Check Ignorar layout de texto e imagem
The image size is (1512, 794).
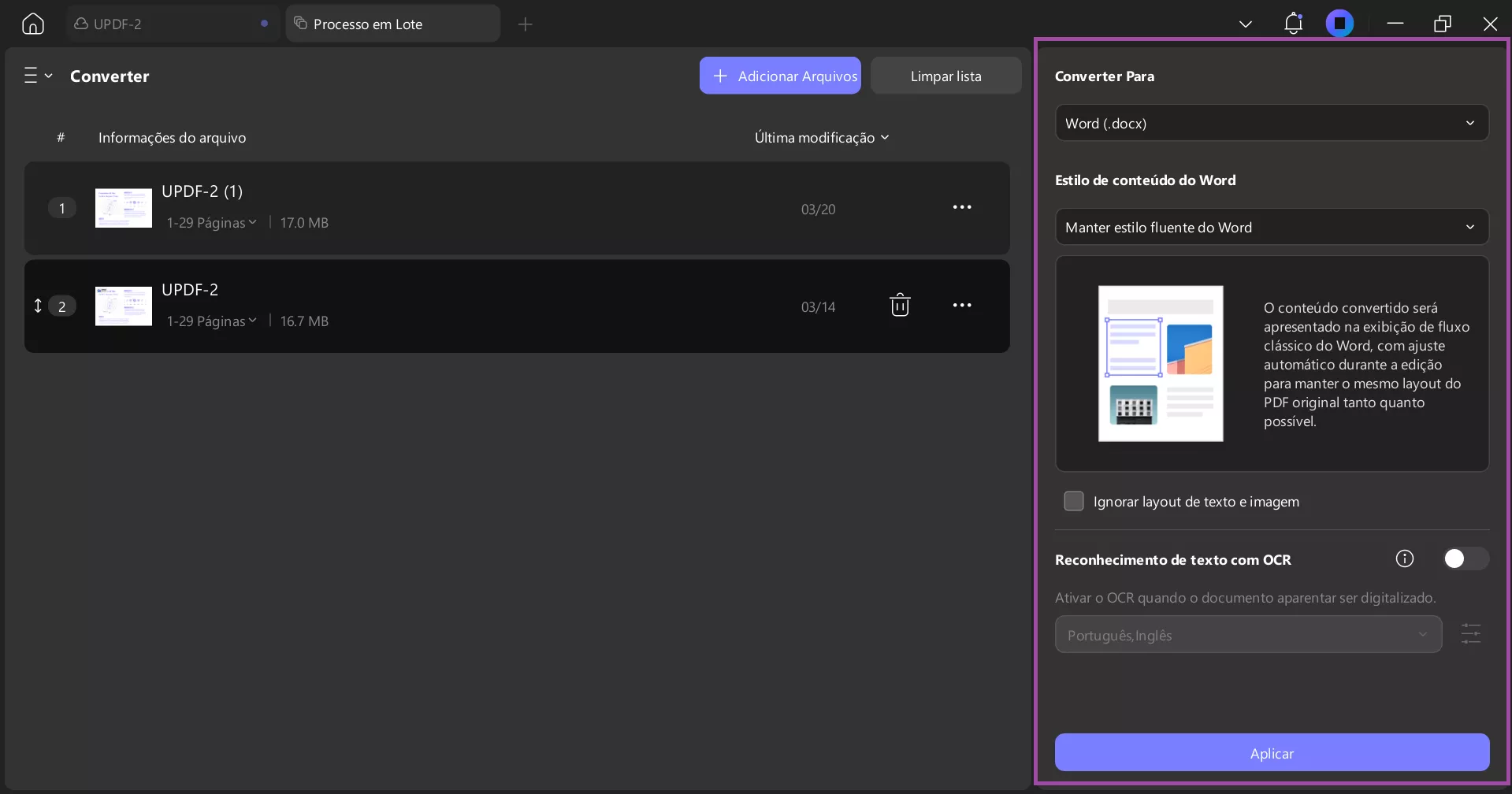[x=1074, y=501]
